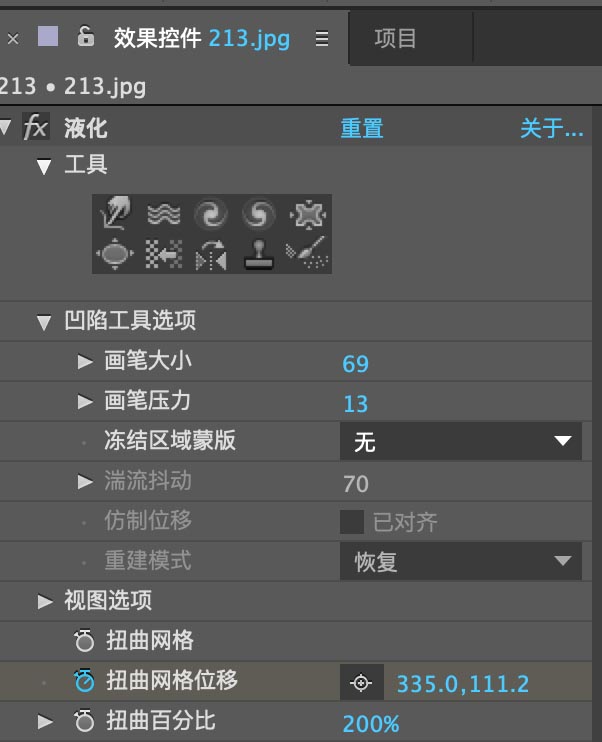The image size is (602, 742).
Task: Check the 已对齐 checkbox
Action: 352,522
